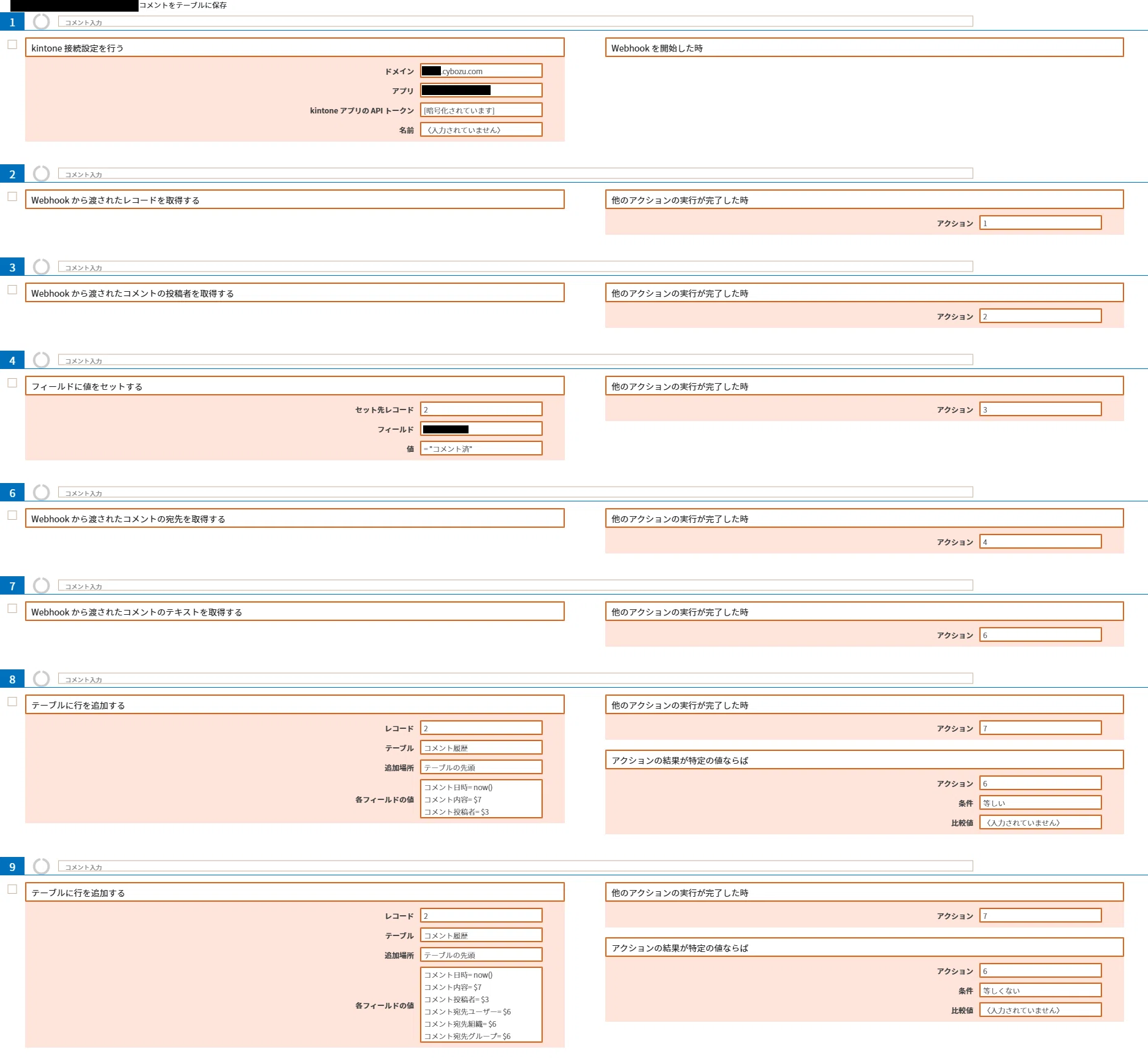Click row 9 追加場所 field
The height and width of the screenshot is (1058, 1148).
point(481,955)
